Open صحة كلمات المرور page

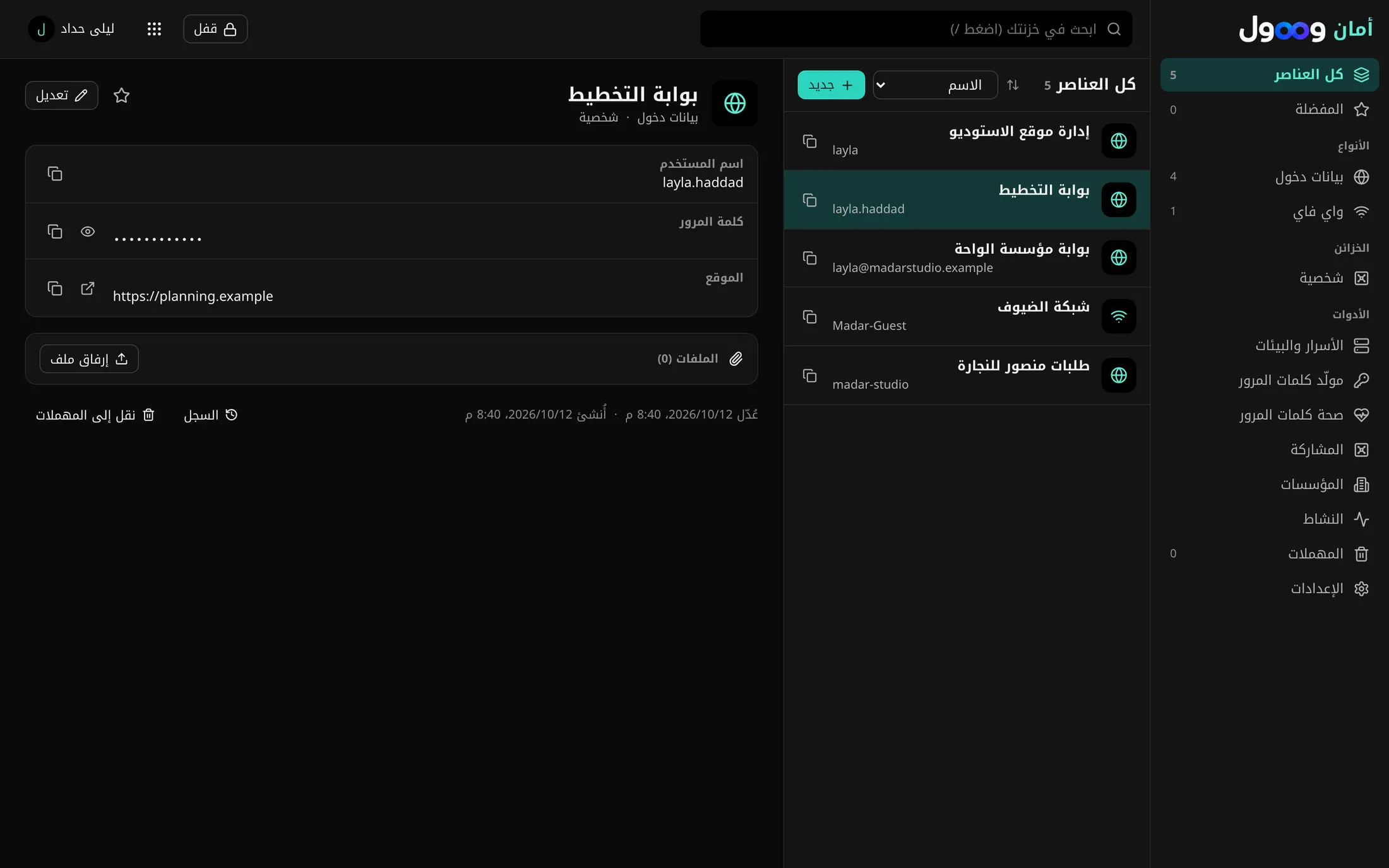coord(1270,415)
